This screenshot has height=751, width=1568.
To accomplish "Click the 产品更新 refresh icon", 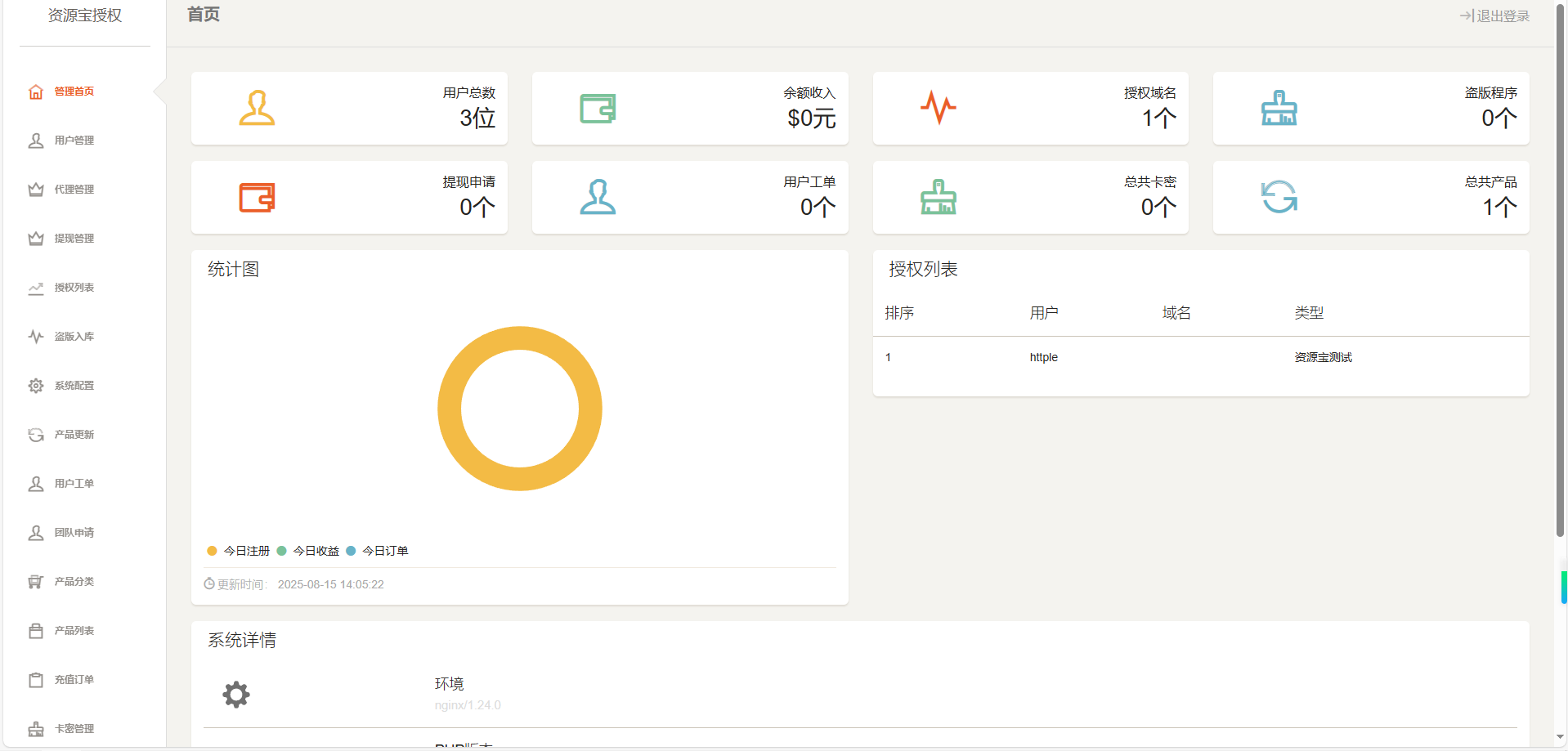I will point(36,434).
